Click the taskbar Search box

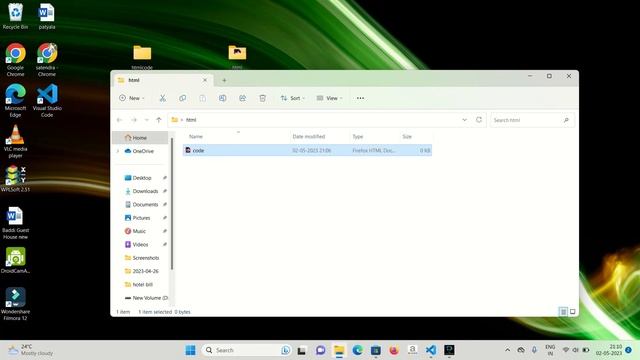(x=246, y=350)
